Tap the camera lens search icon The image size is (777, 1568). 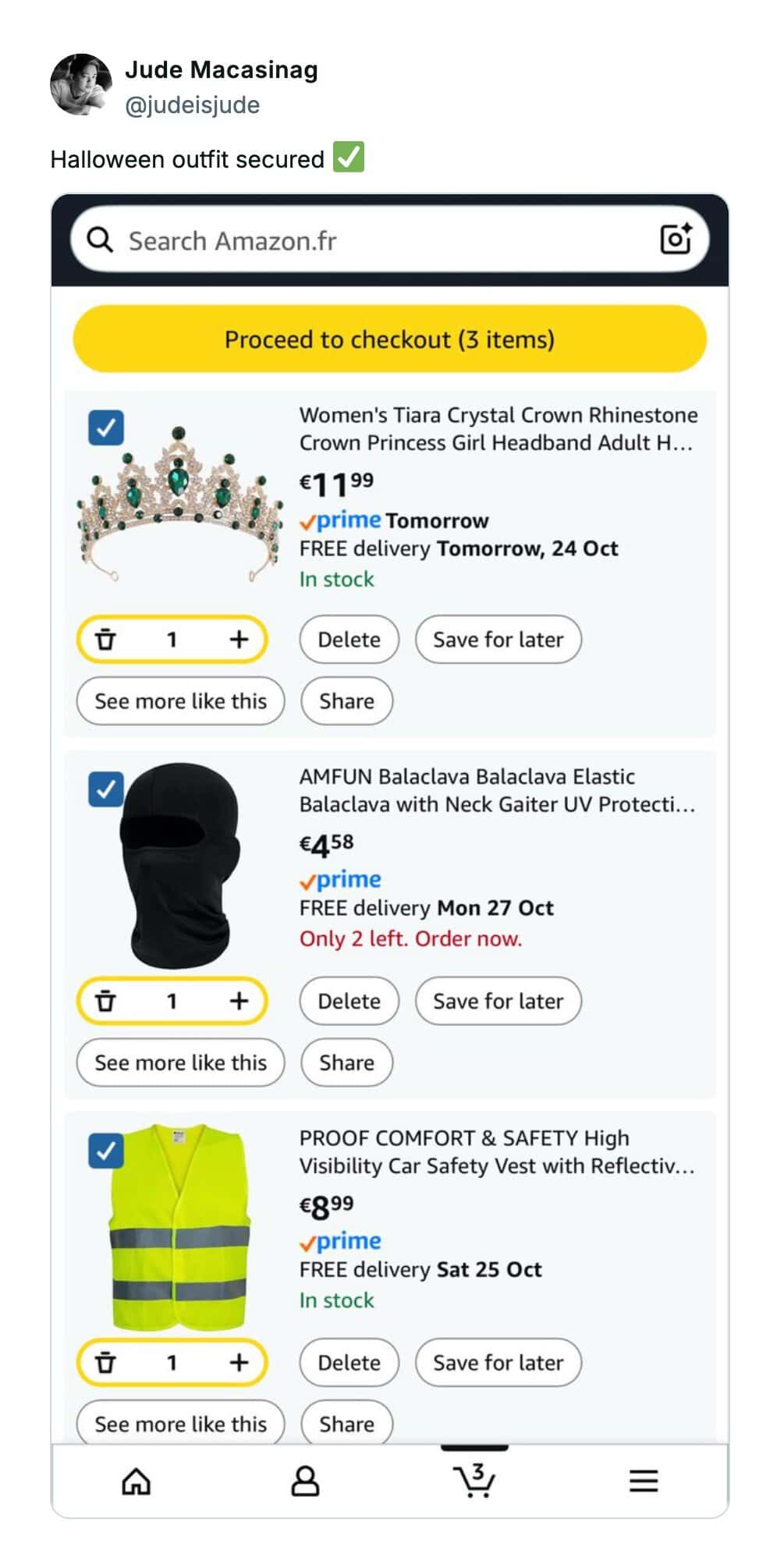tap(675, 239)
